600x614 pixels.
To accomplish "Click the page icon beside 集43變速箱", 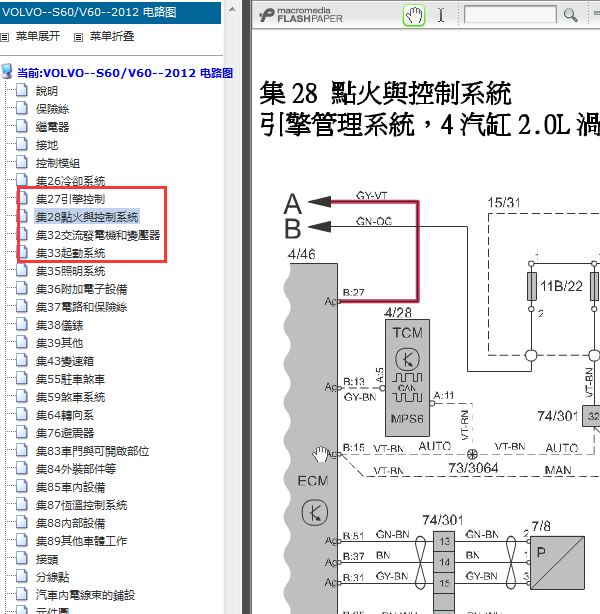I will (x=22, y=360).
